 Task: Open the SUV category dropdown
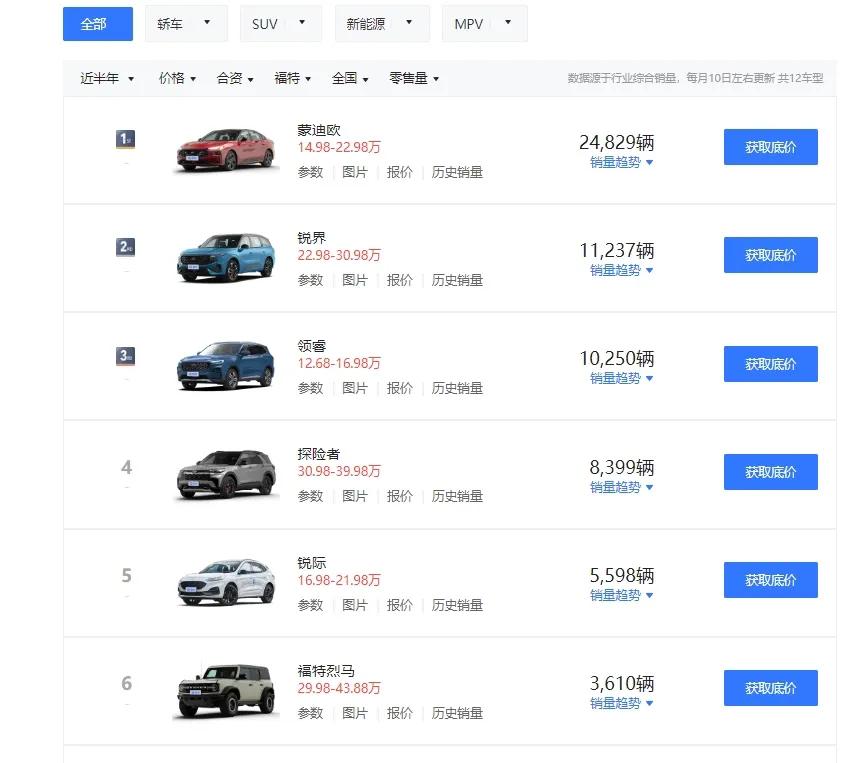pos(281,24)
